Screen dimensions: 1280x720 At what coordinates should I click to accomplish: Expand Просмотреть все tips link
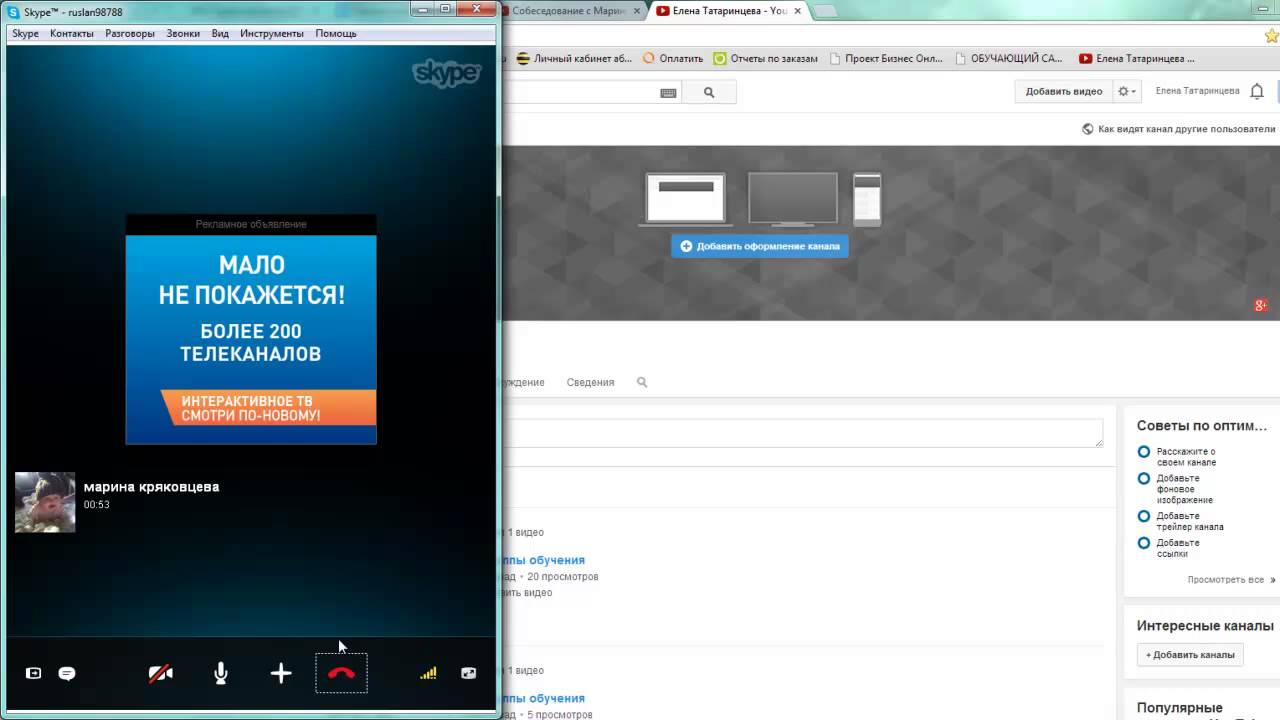tap(1231, 580)
